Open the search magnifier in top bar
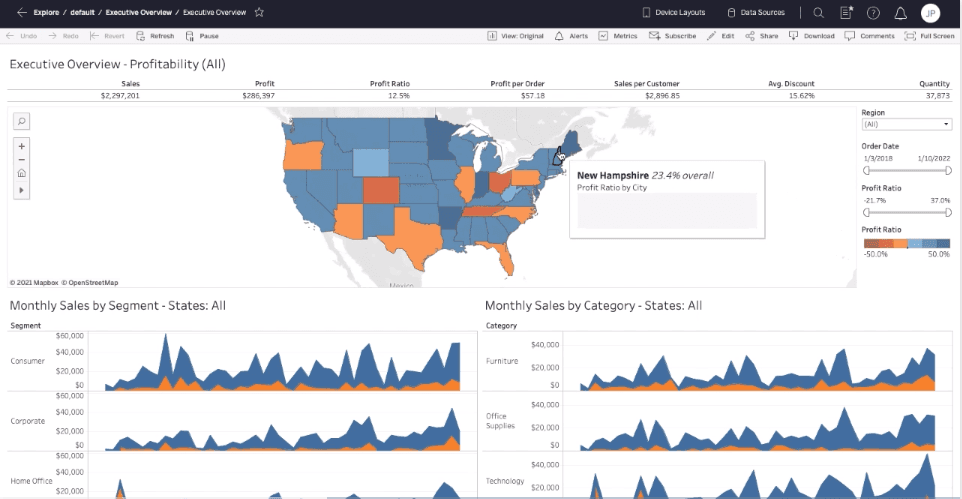This screenshot has width=962, height=499. 818,12
